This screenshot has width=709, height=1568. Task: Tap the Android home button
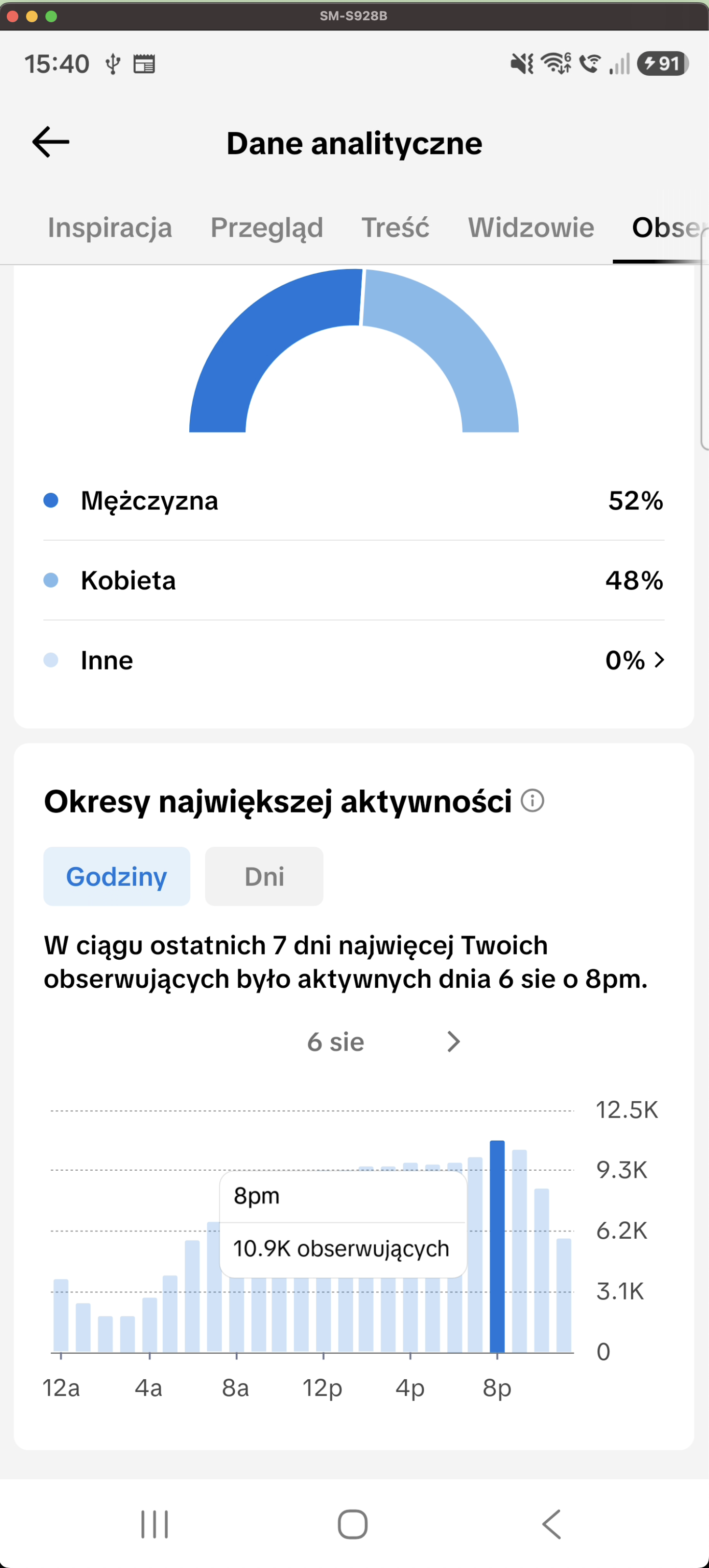coord(353,1524)
